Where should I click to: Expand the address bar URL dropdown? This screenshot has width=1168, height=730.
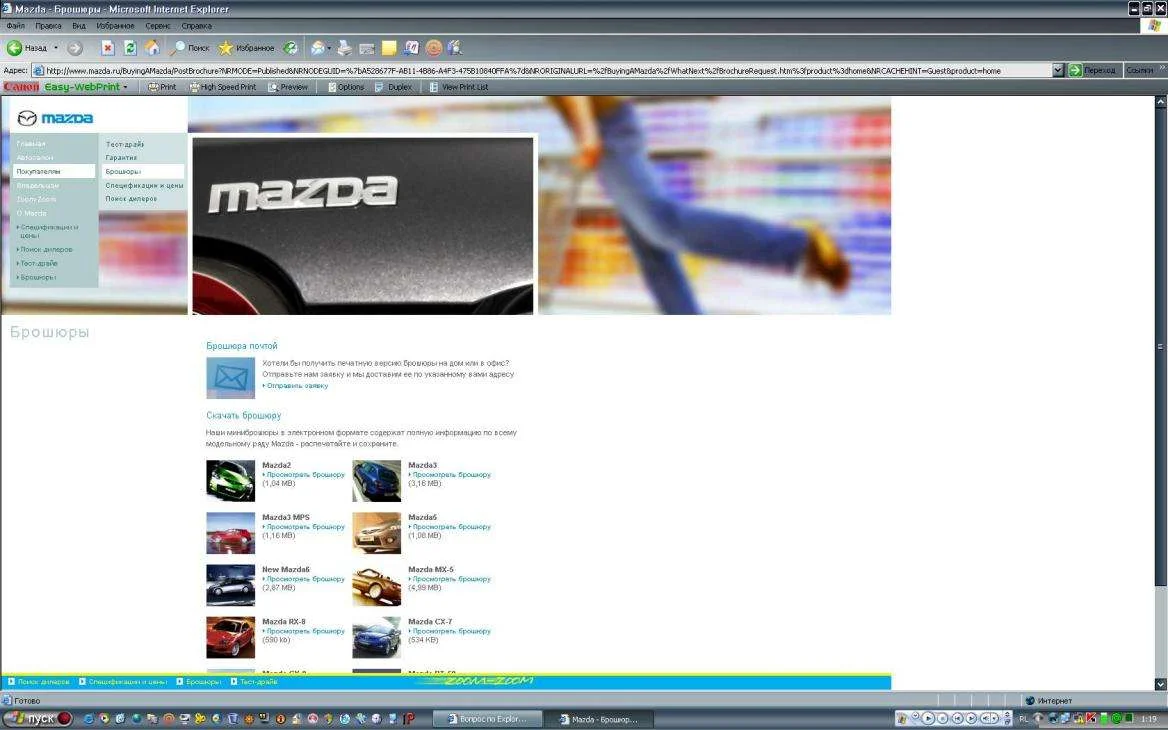tap(1058, 70)
